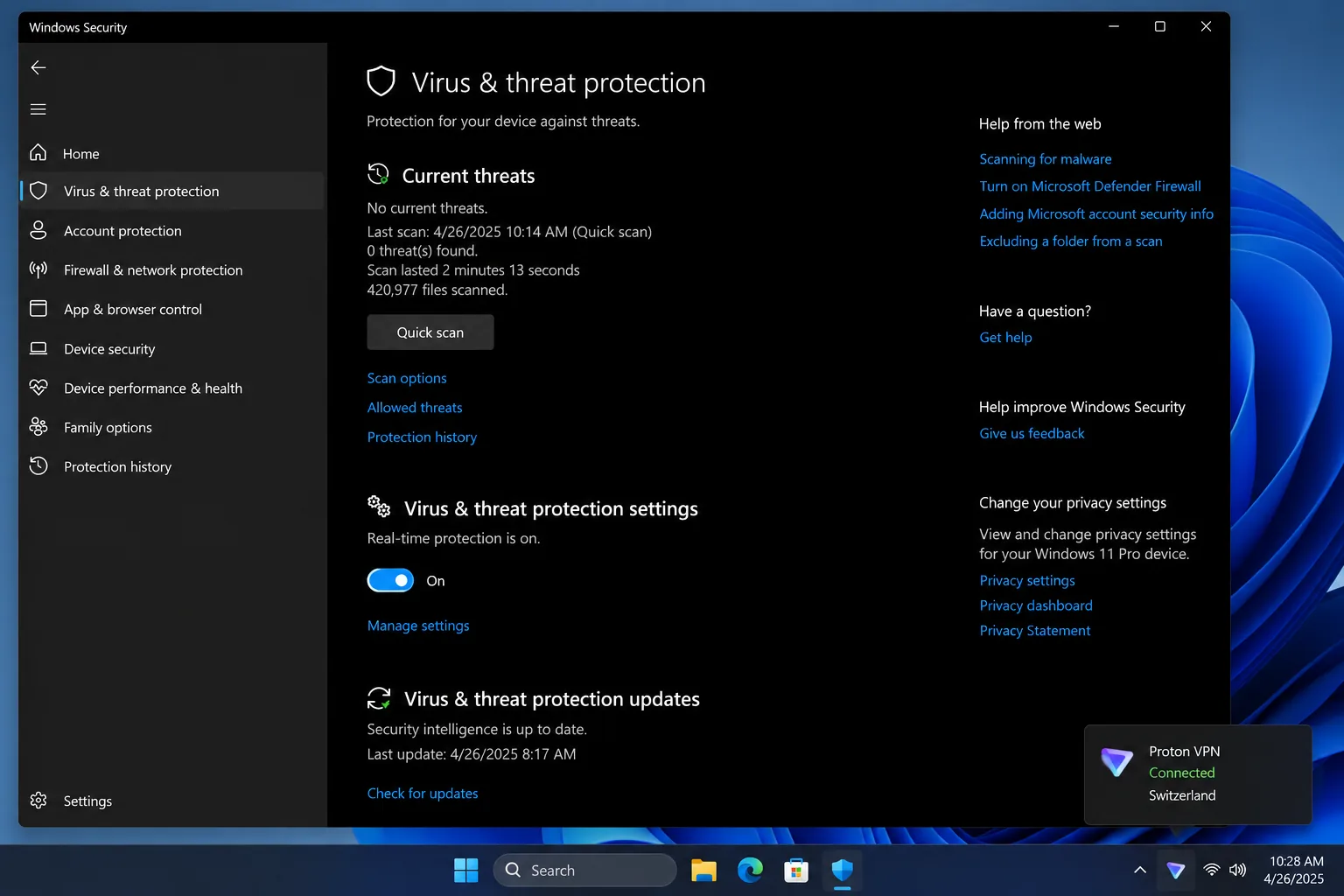Click the Windows Security shield taskbar icon

pos(842,871)
